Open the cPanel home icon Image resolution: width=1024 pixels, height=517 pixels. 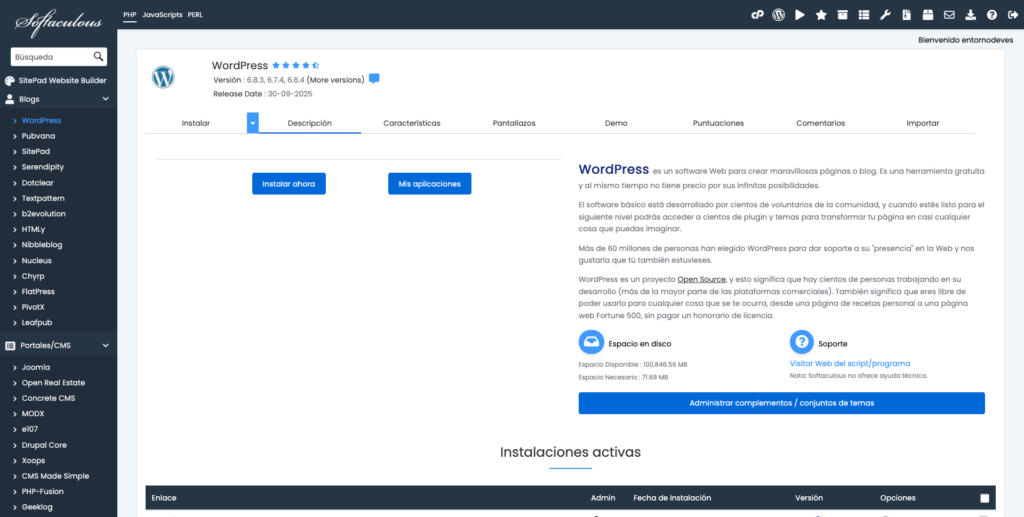(x=758, y=15)
